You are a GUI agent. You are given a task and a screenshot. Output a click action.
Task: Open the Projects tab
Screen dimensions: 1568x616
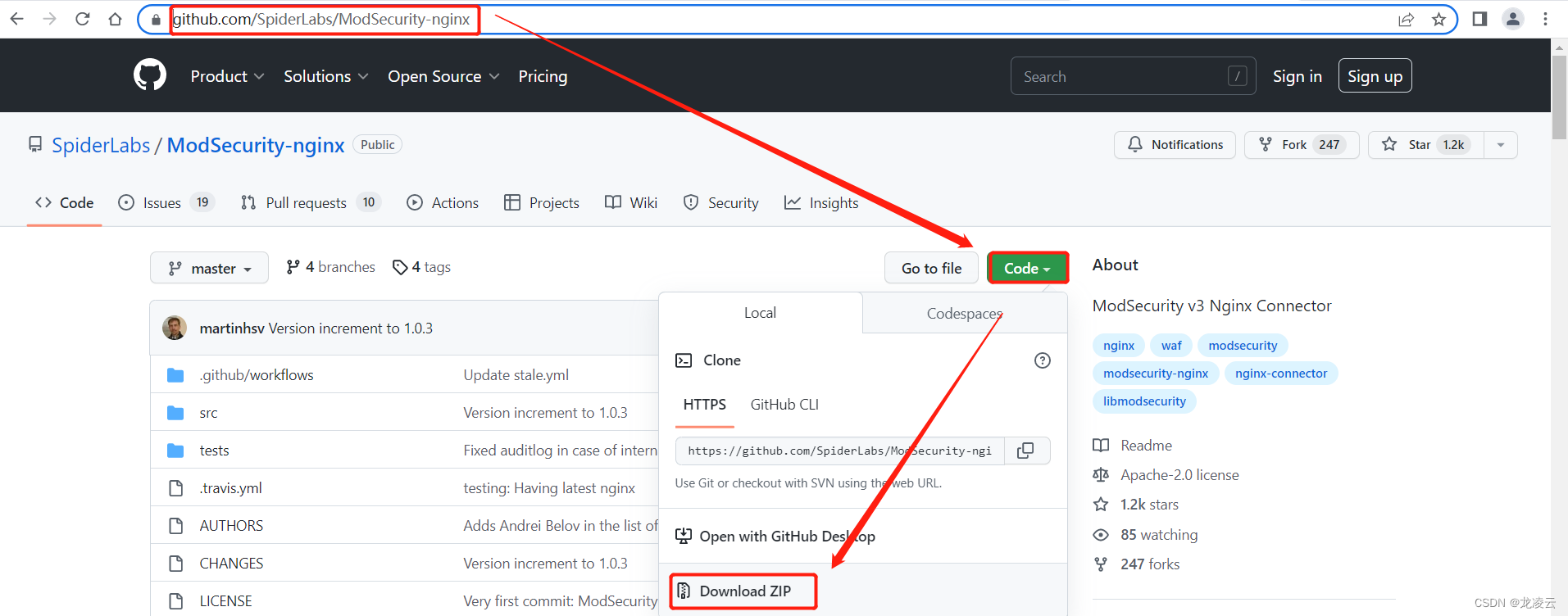[542, 202]
